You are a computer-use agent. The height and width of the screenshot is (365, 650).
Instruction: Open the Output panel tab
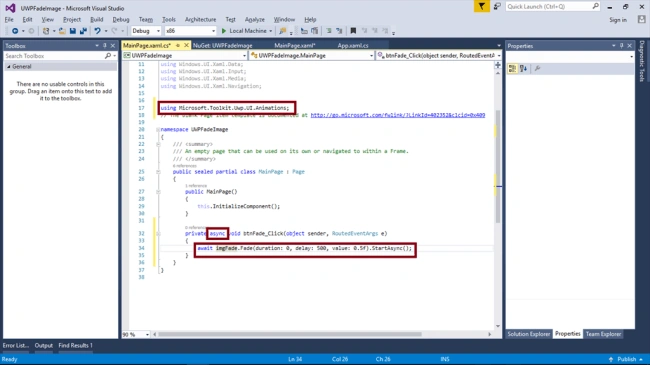pyautogui.click(x=44, y=346)
